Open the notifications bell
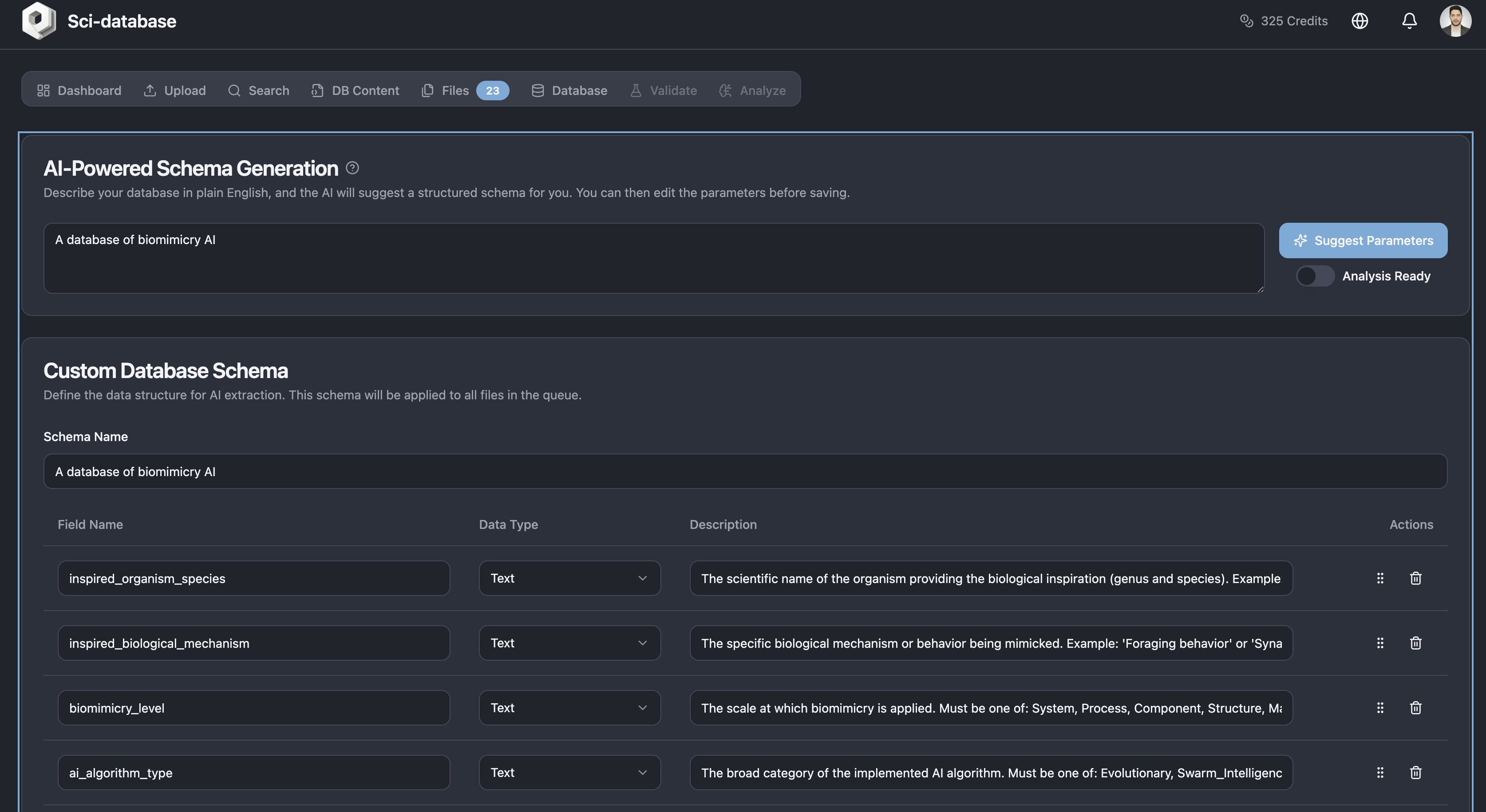The width and height of the screenshot is (1486, 812). (1409, 21)
